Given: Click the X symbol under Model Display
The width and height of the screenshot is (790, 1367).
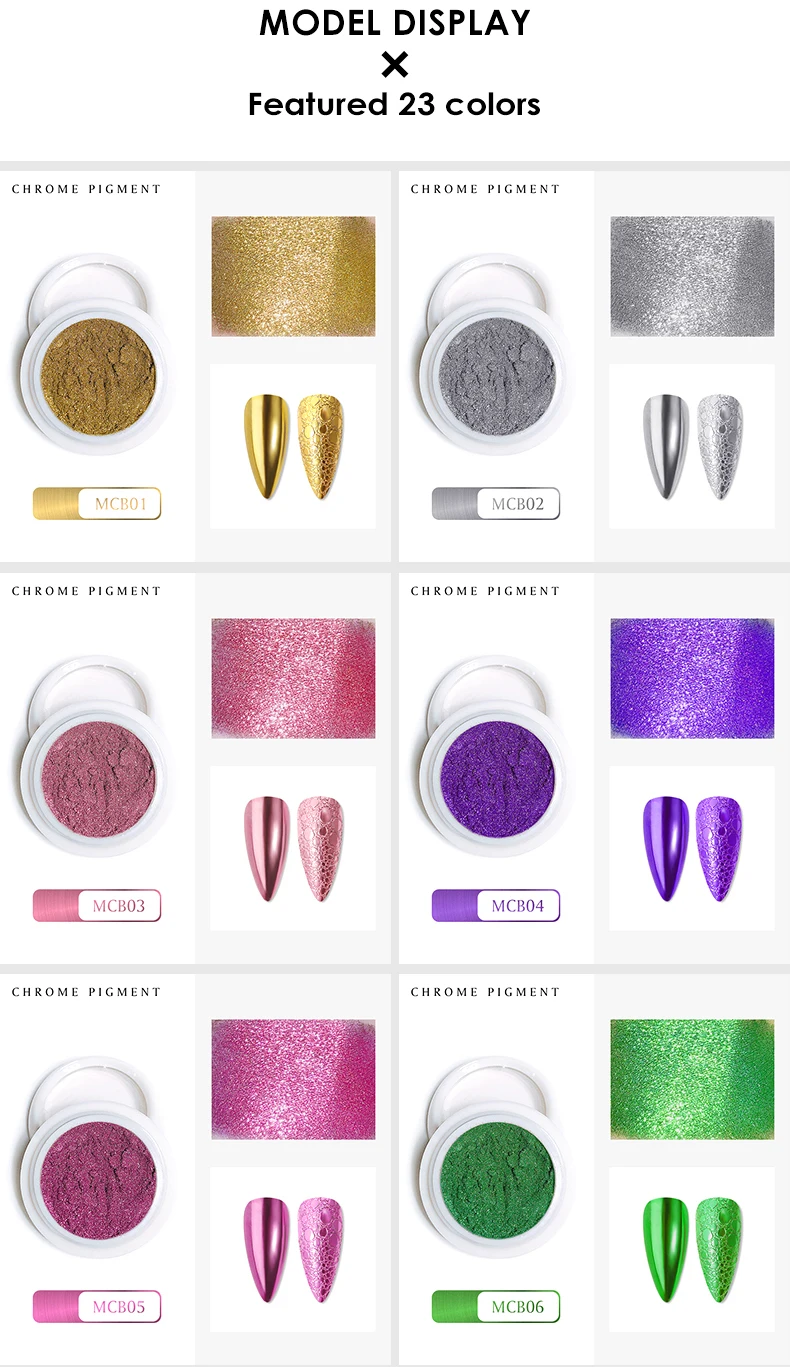Looking at the screenshot, I should click(x=395, y=65).
